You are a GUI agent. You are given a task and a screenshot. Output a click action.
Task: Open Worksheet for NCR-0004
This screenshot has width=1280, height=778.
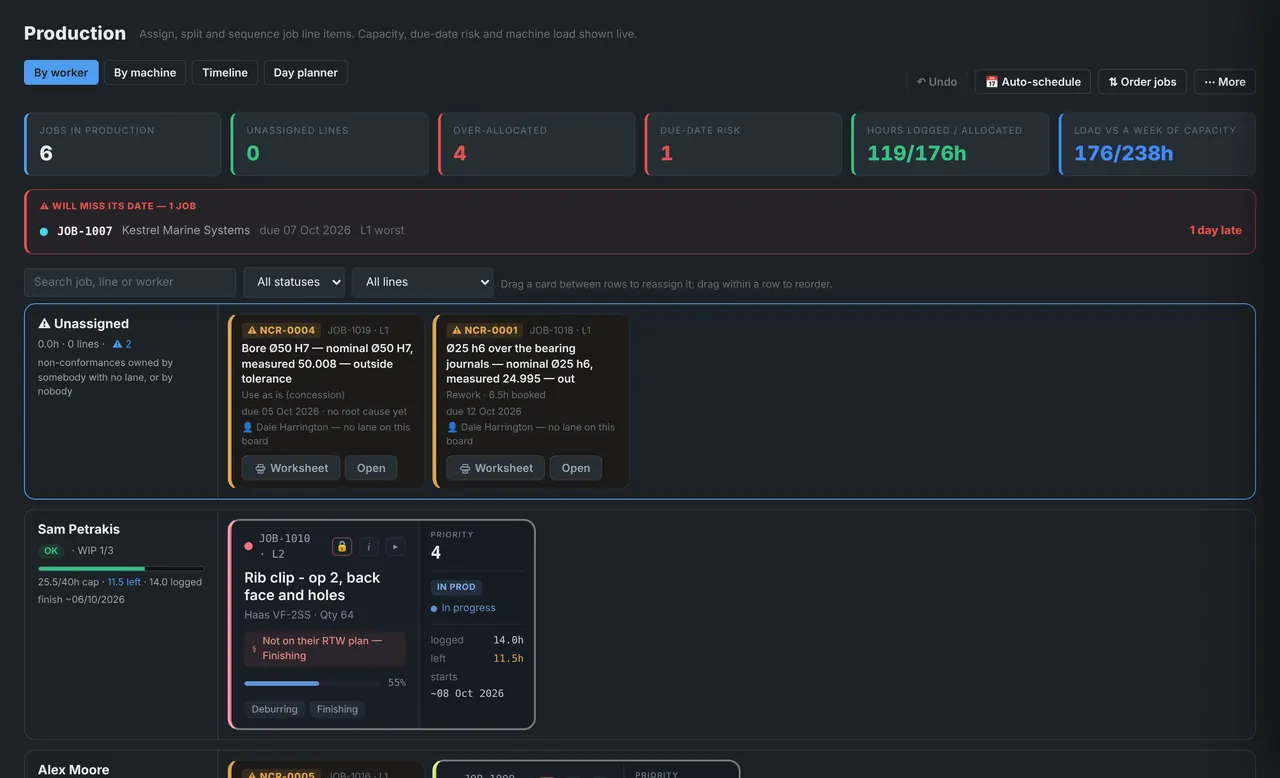click(x=291, y=468)
